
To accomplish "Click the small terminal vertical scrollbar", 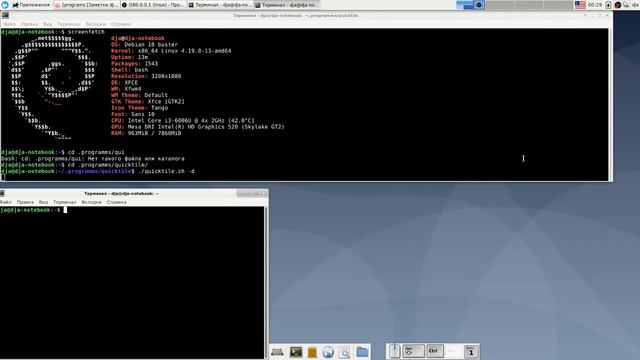I will tap(266, 282).
